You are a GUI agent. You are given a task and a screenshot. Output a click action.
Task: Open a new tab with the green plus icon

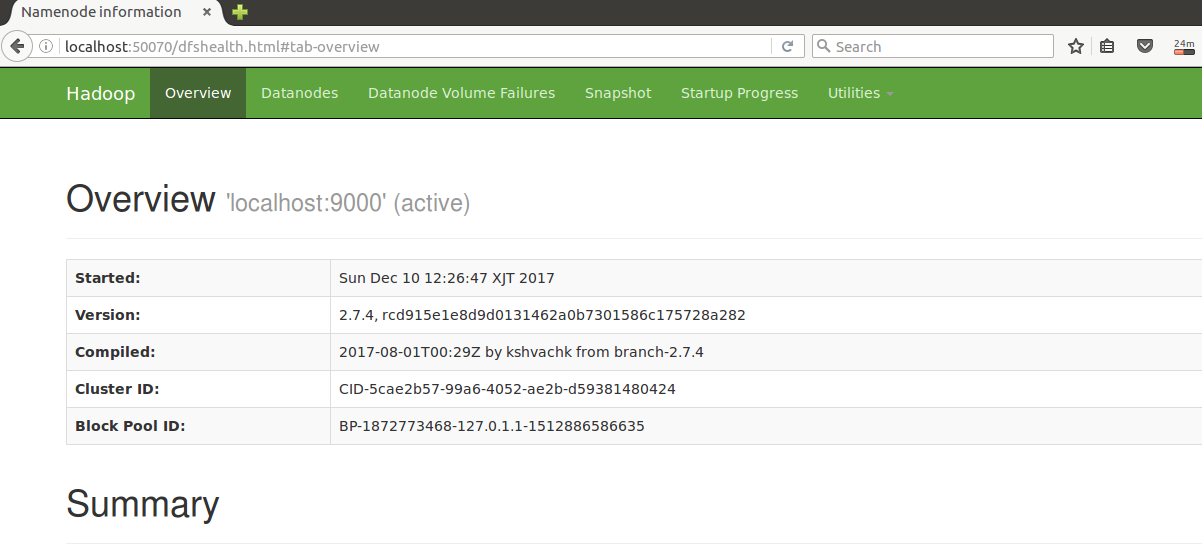pos(239,12)
